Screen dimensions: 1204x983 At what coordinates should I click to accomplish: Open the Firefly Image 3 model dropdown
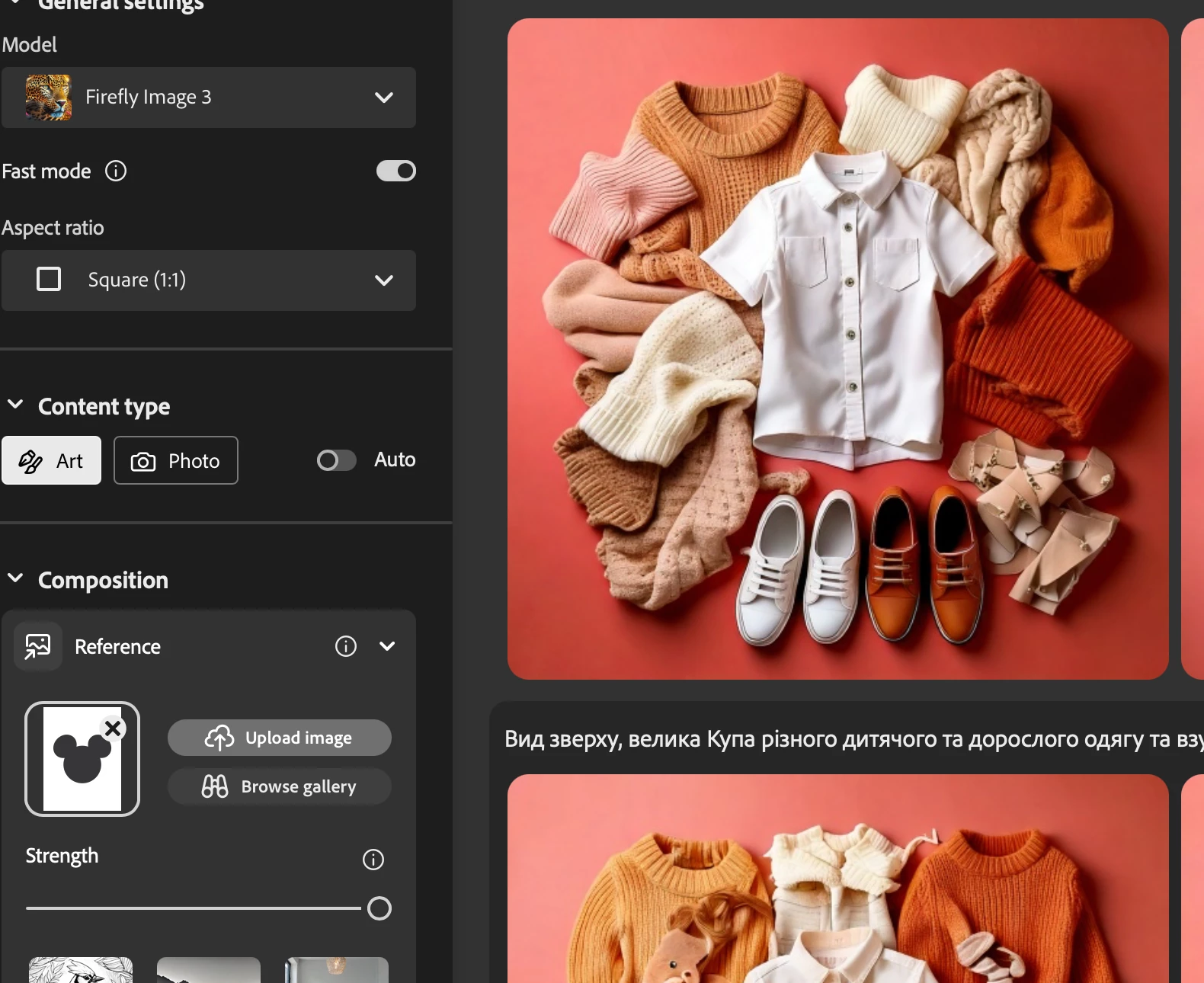[208, 98]
